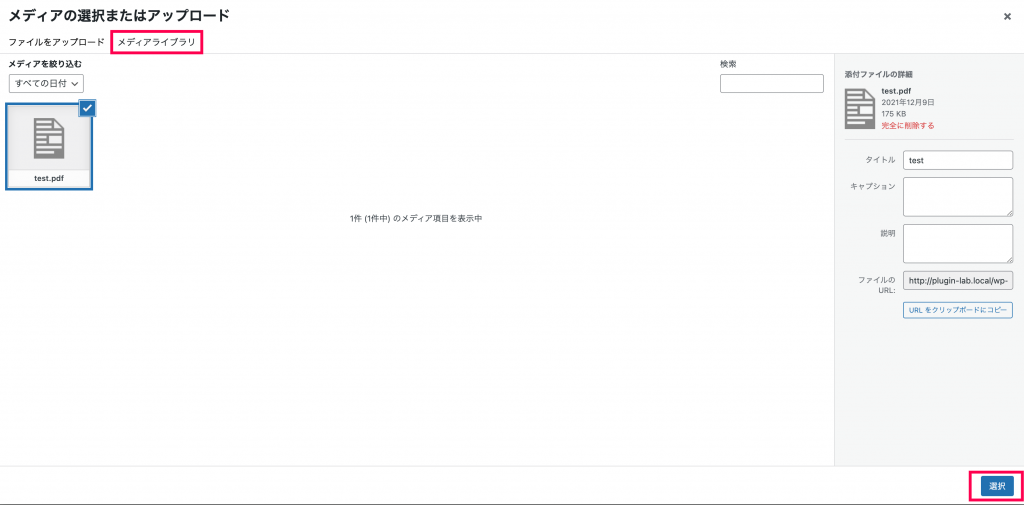
Task: Click the test.pdf caption under thumbnail
Action: coord(50,177)
